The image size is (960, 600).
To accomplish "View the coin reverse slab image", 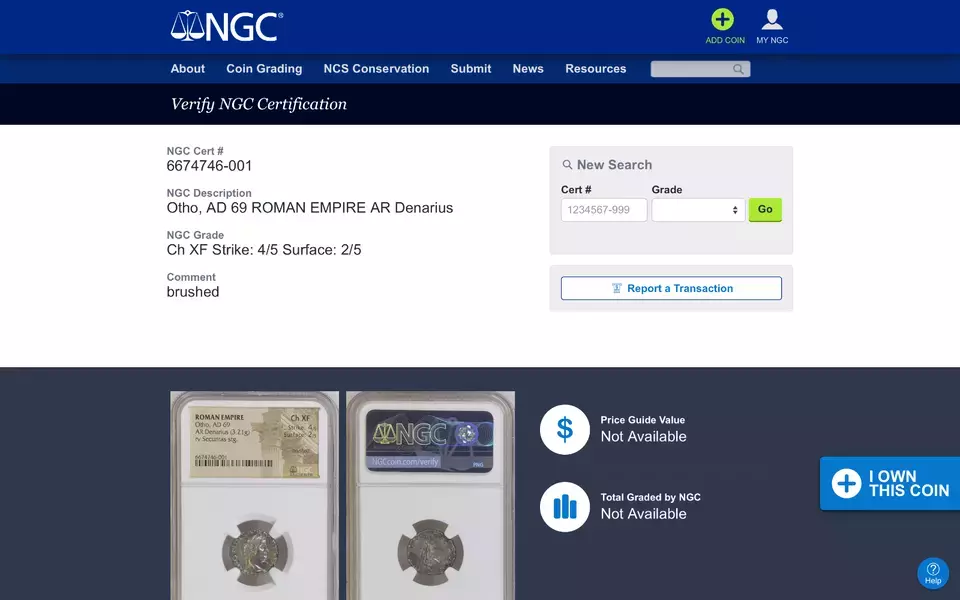I will pos(430,495).
